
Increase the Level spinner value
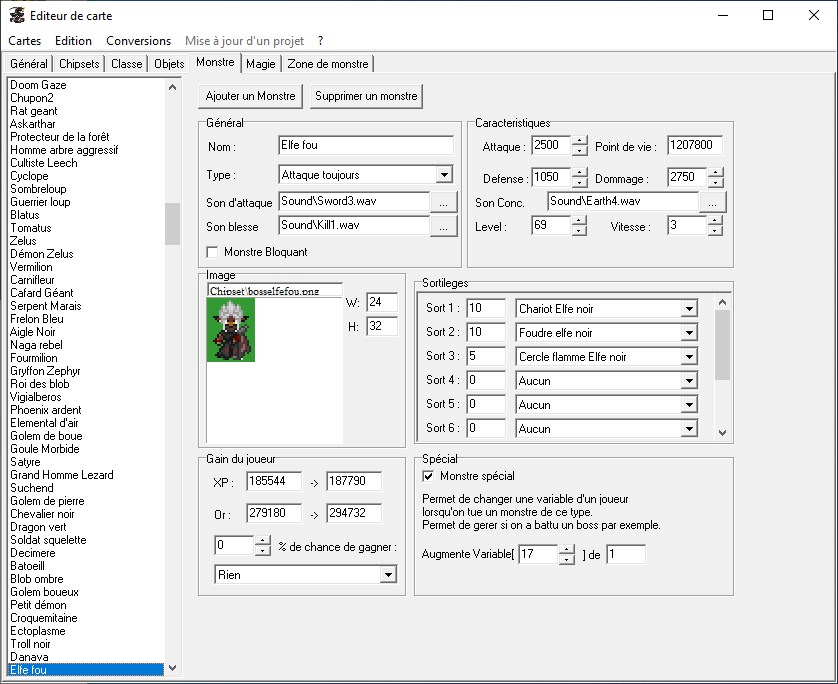click(579, 221)
